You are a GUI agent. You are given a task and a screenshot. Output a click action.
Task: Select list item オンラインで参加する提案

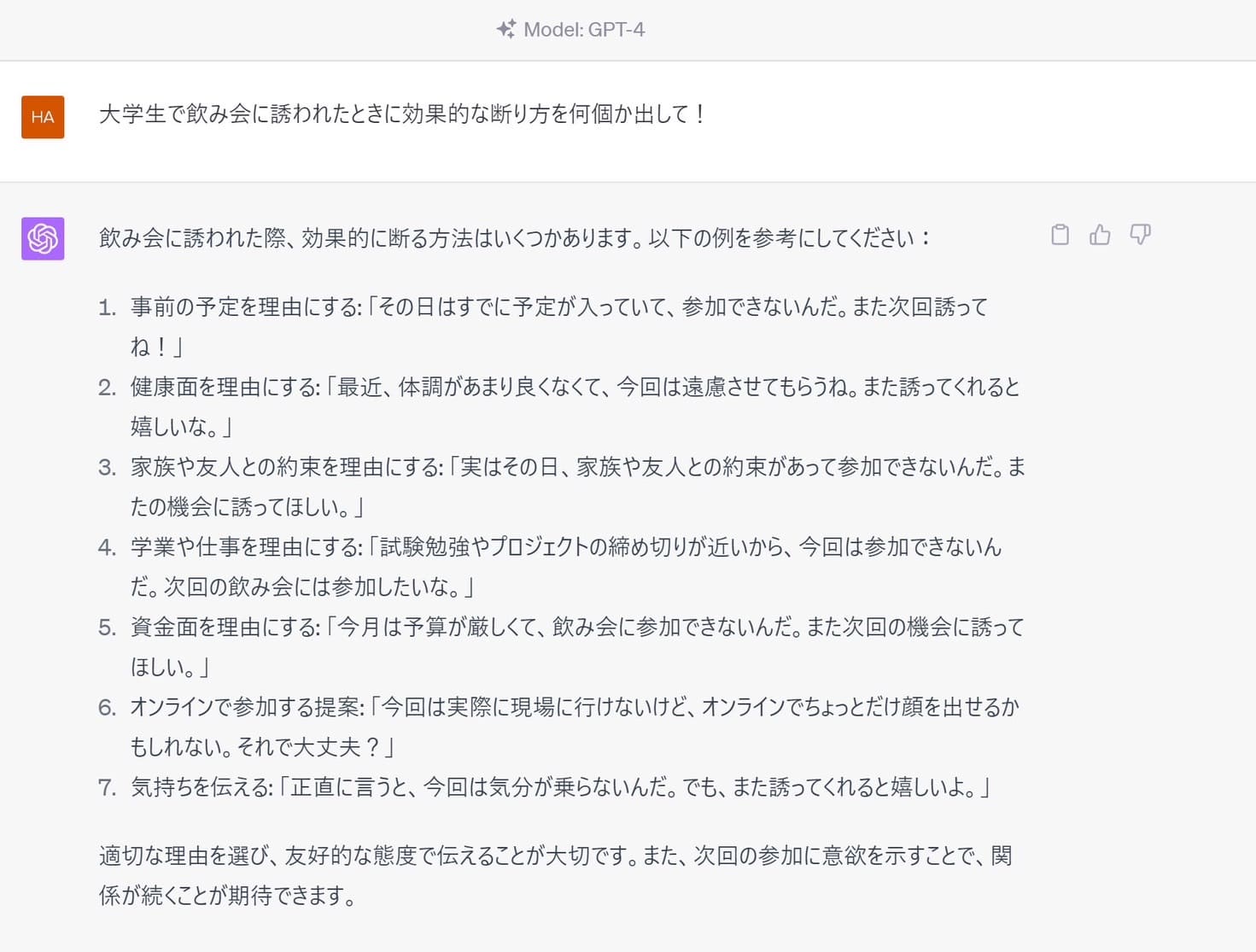(247, 707)
